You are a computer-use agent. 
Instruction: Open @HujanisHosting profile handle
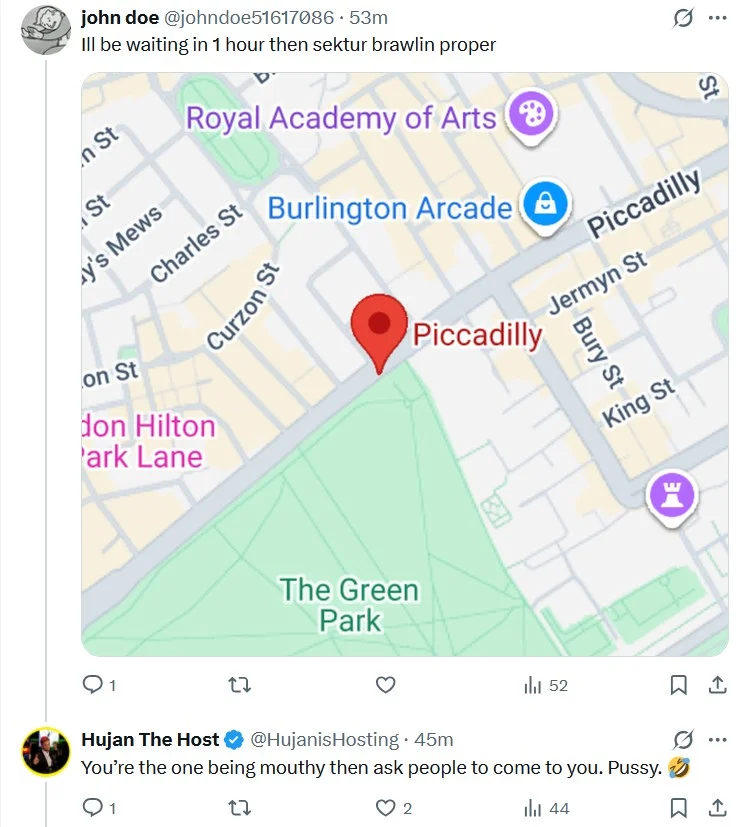[x=324, y=739]
